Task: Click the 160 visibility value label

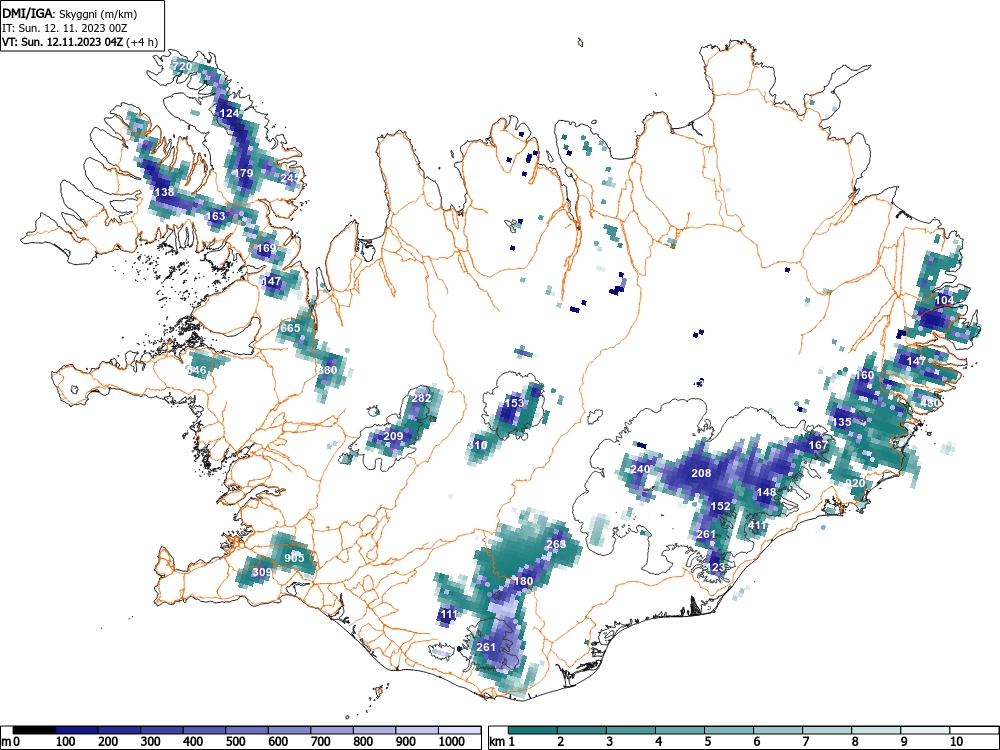Action: click(864, 376)
